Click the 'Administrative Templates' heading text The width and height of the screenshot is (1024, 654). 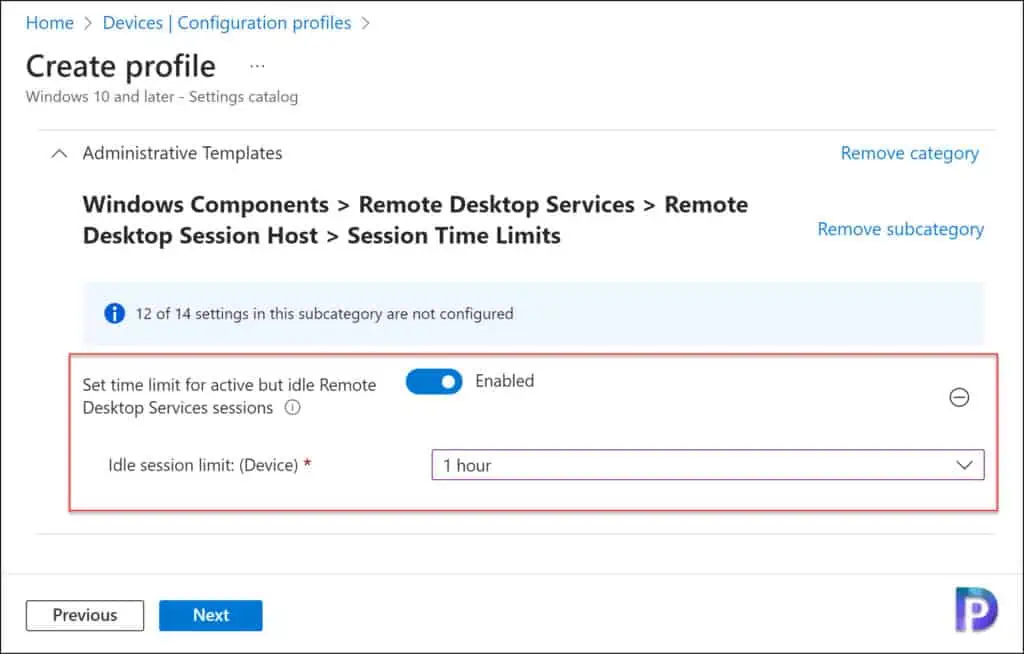(182, 154)
